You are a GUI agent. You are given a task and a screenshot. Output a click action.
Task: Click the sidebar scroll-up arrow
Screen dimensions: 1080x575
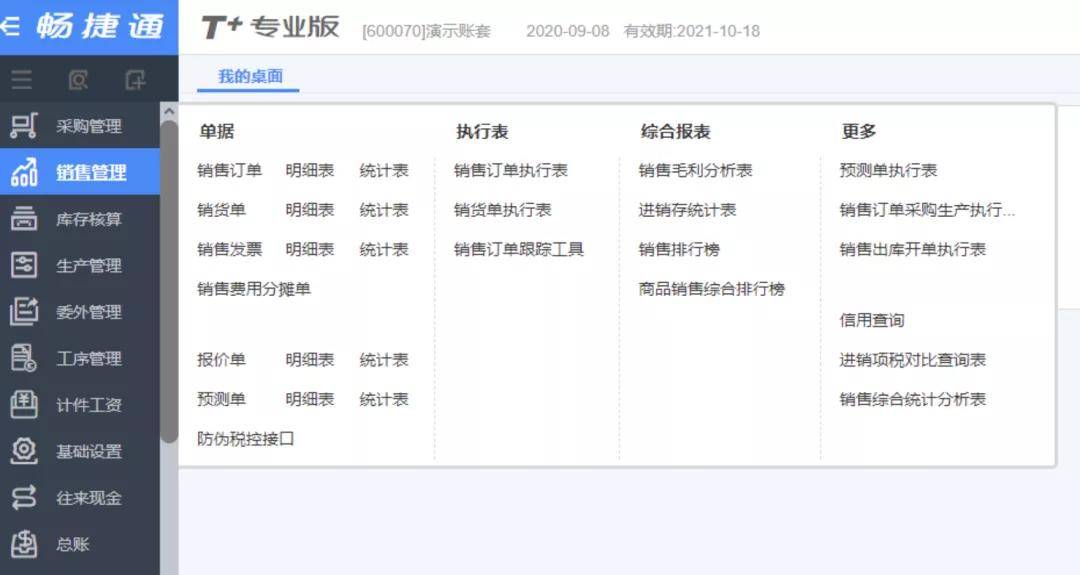[x=169, y=111]
